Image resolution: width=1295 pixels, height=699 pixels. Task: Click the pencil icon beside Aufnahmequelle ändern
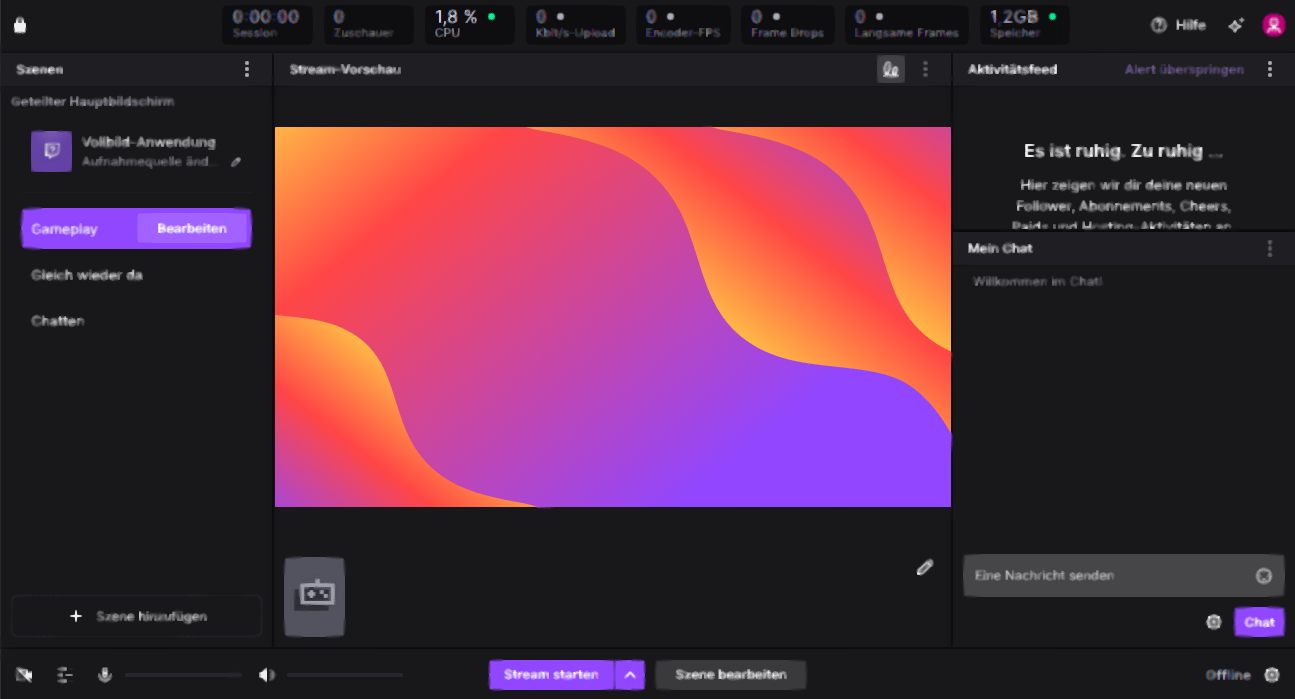pos(236,162)
